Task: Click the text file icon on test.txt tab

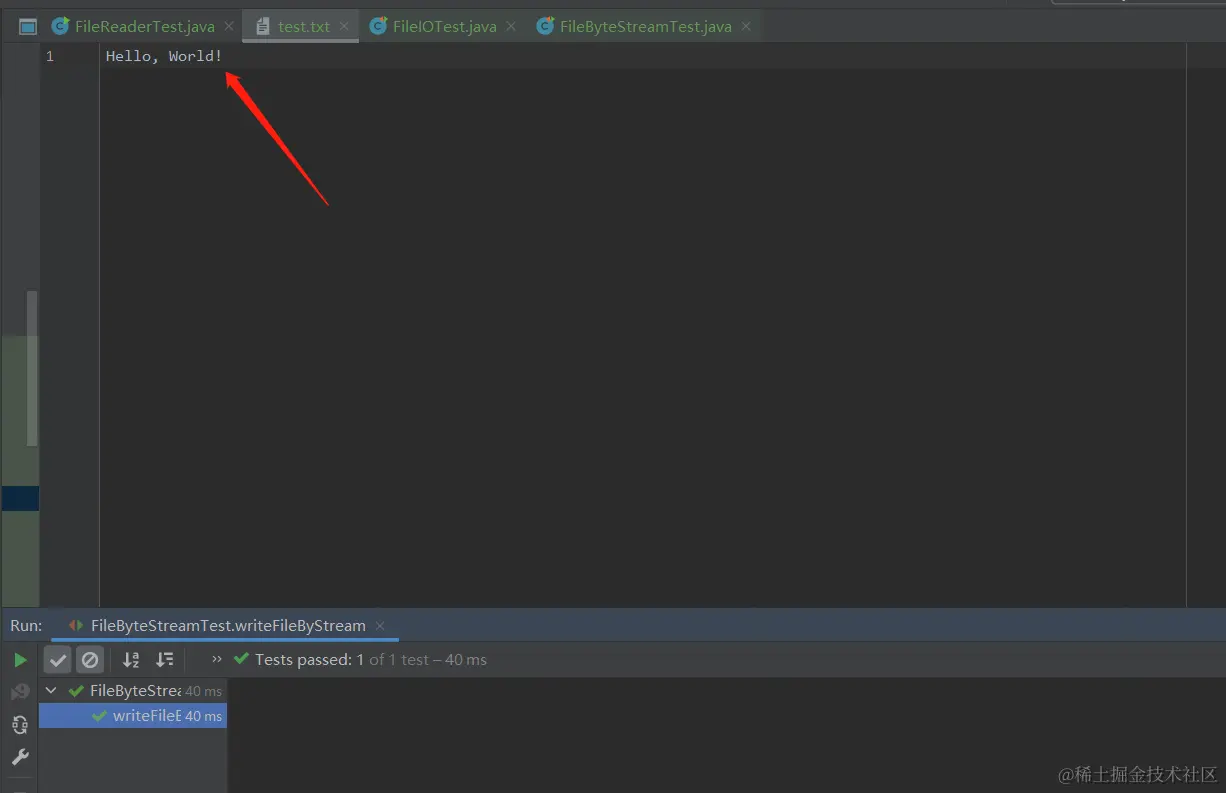Action: pyautogui.click(x=263, y=26)
